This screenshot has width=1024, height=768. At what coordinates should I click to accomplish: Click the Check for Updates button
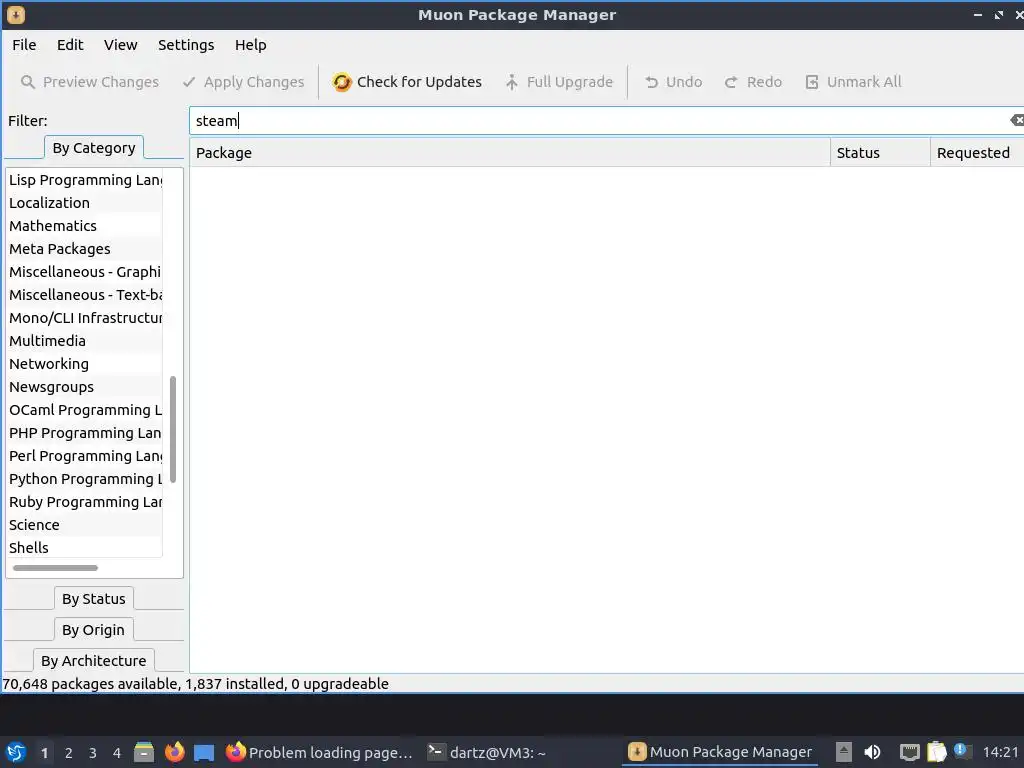[407, 82]
